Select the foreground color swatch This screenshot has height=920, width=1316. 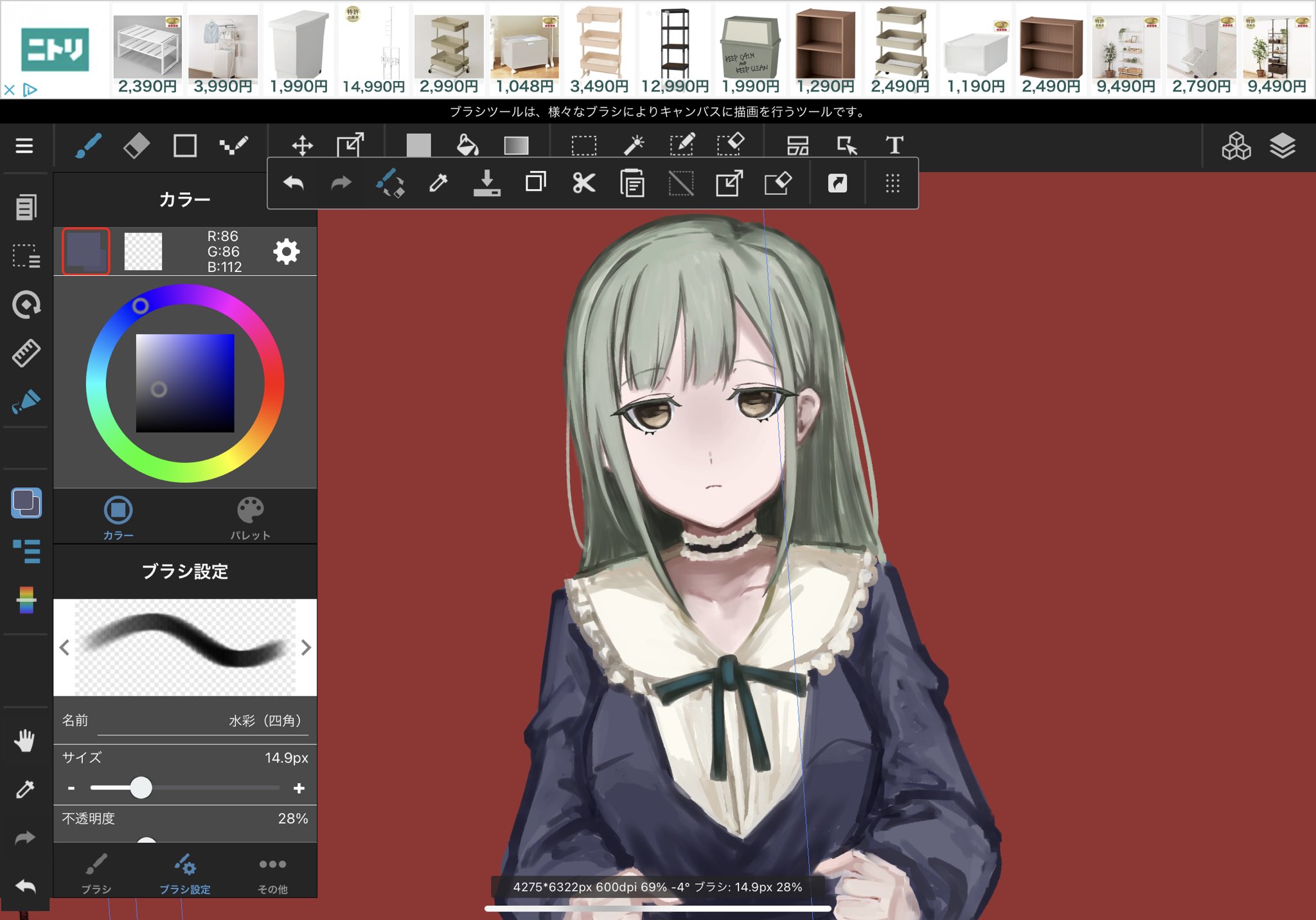point(85,252)
